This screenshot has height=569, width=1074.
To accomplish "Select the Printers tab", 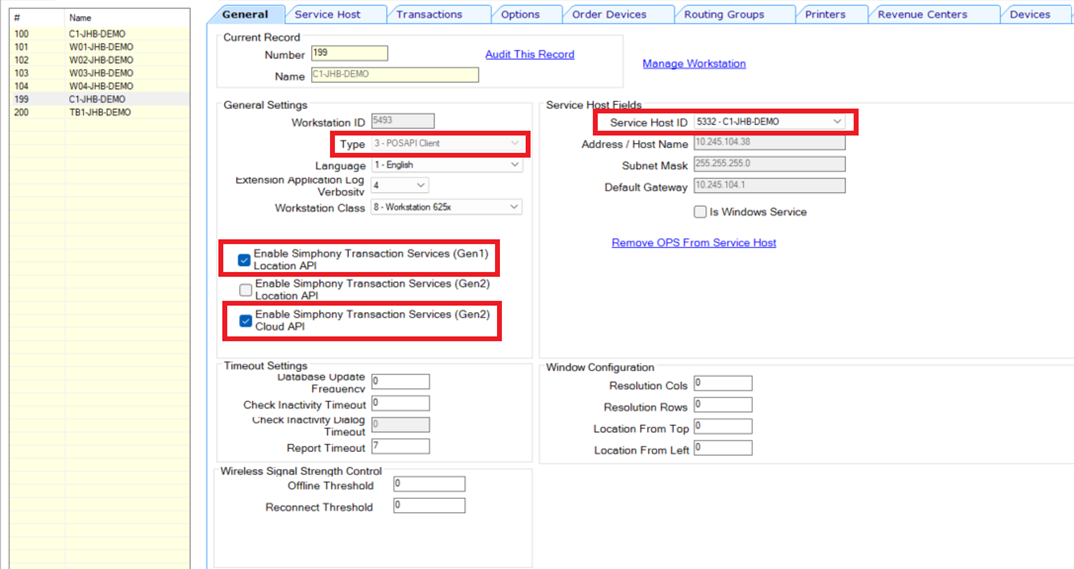I will (x=825, y=15).
